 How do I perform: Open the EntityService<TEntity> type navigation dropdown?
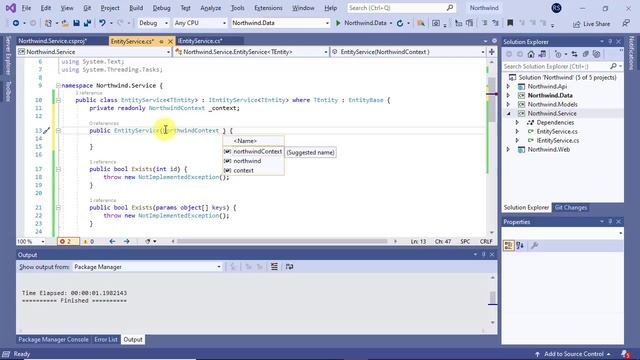tap(251, 52)
